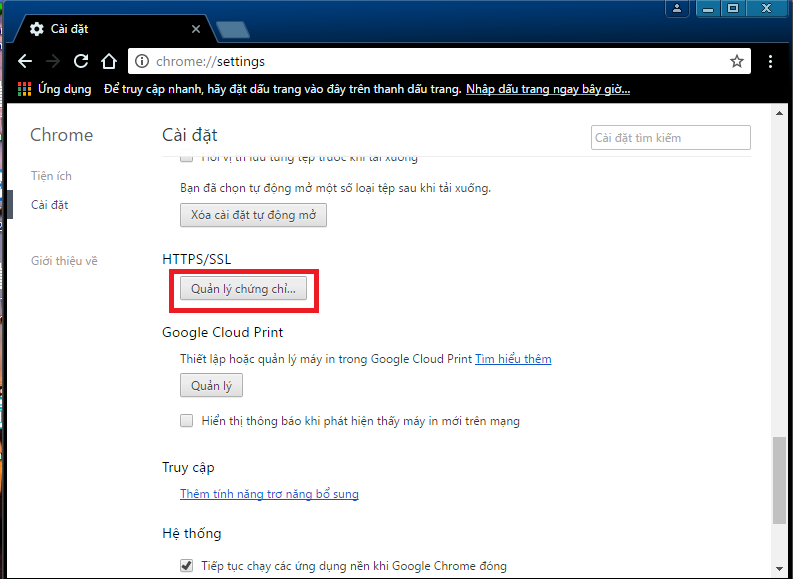Uncheck continue running background apps checkbox
This screenshot has height=579, width=793.
[187, 565]
